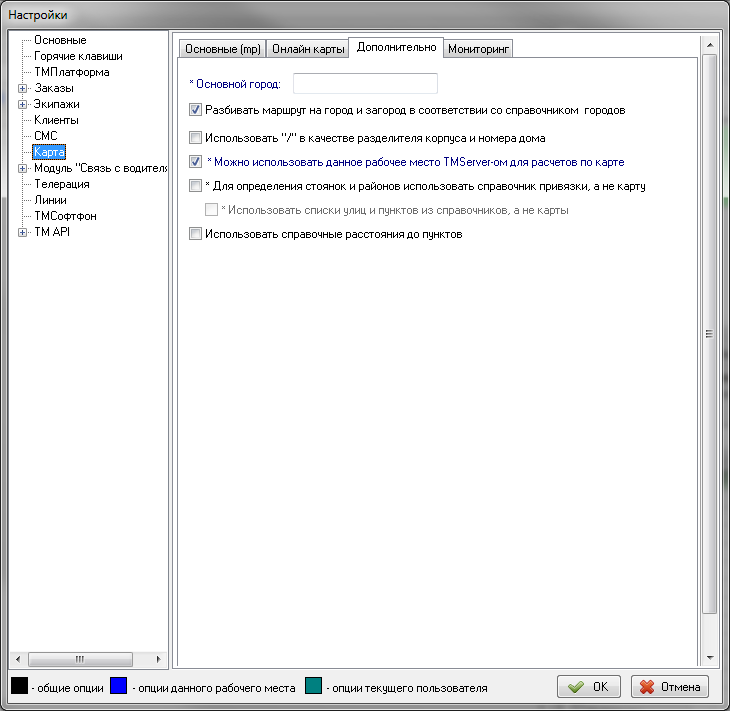Click "- опции текущего пользователя" legend text
The width and height of the screenshot is (730, 711).
(407, 688)
